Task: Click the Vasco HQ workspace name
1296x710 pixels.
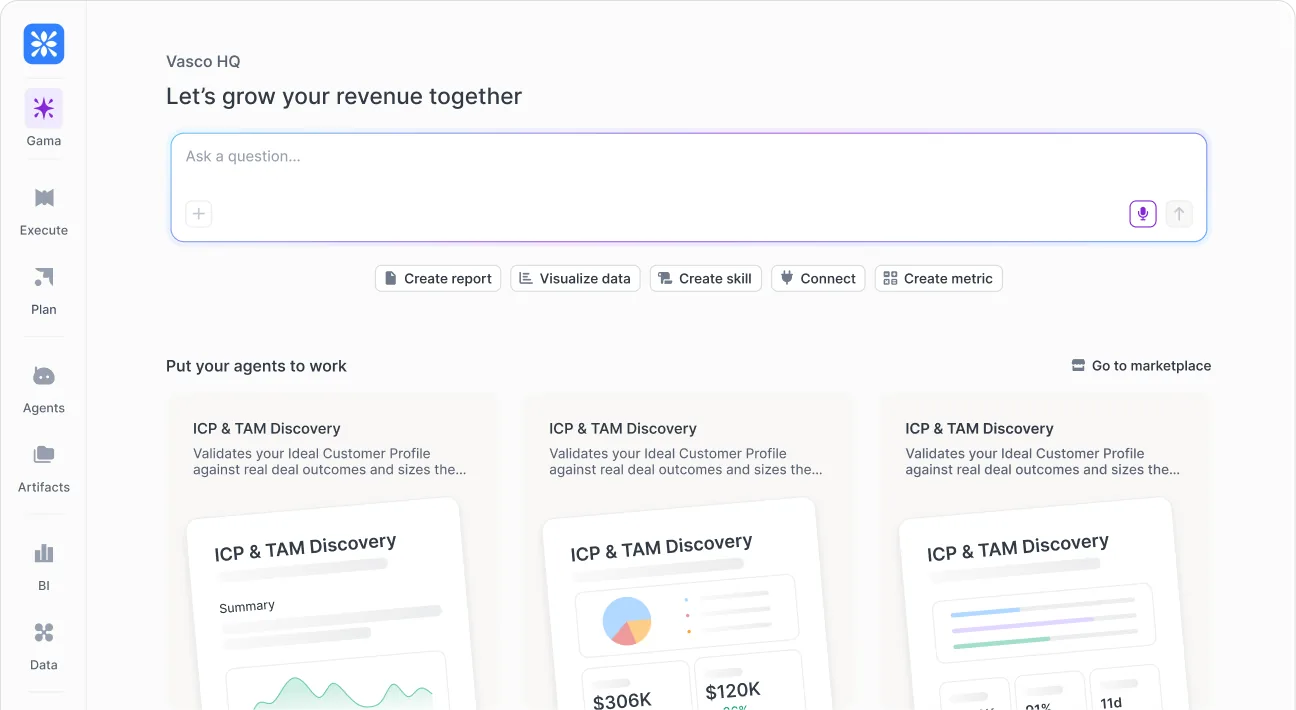Action: pyautogui.click(x=203, y=61)
